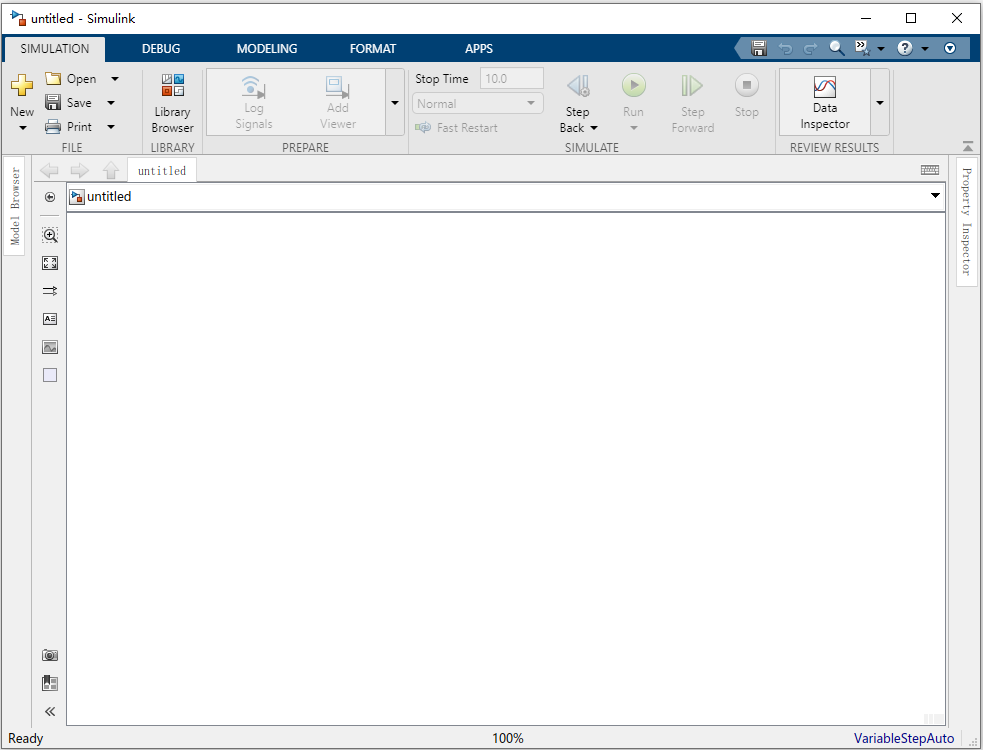Expand the breadcrumb bar dropdown arrow

coord(935,196)
